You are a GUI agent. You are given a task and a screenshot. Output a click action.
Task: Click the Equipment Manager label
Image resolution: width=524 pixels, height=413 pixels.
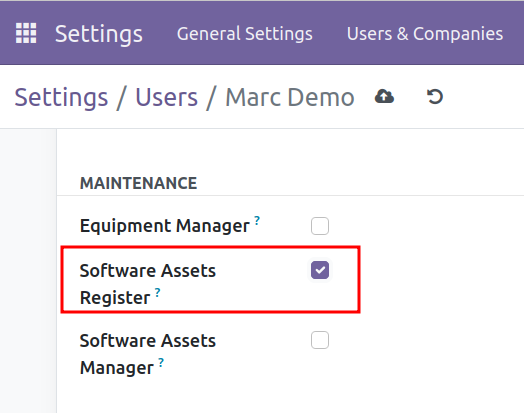point(164,226)
